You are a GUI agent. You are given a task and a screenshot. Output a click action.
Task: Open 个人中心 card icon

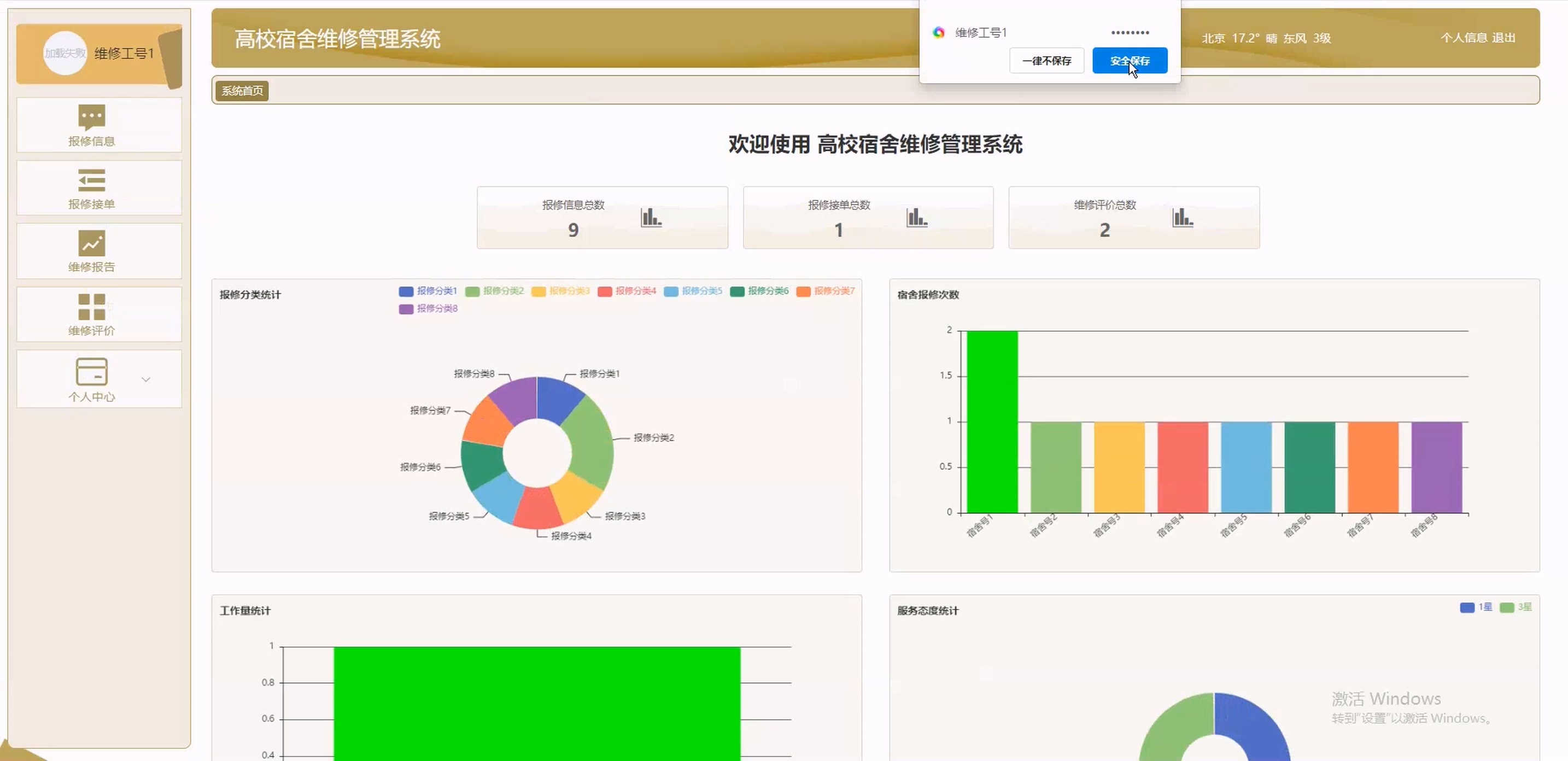(x=92, y=371)
